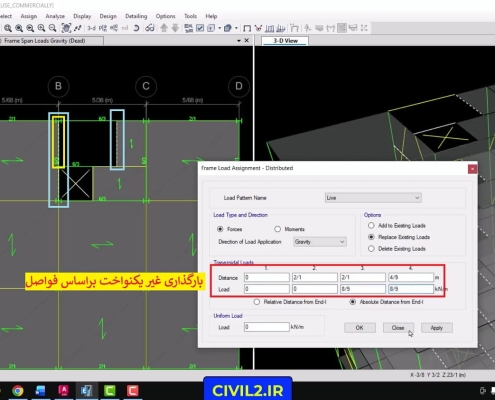Open the Options menu
495x400 pixels.
165,16
